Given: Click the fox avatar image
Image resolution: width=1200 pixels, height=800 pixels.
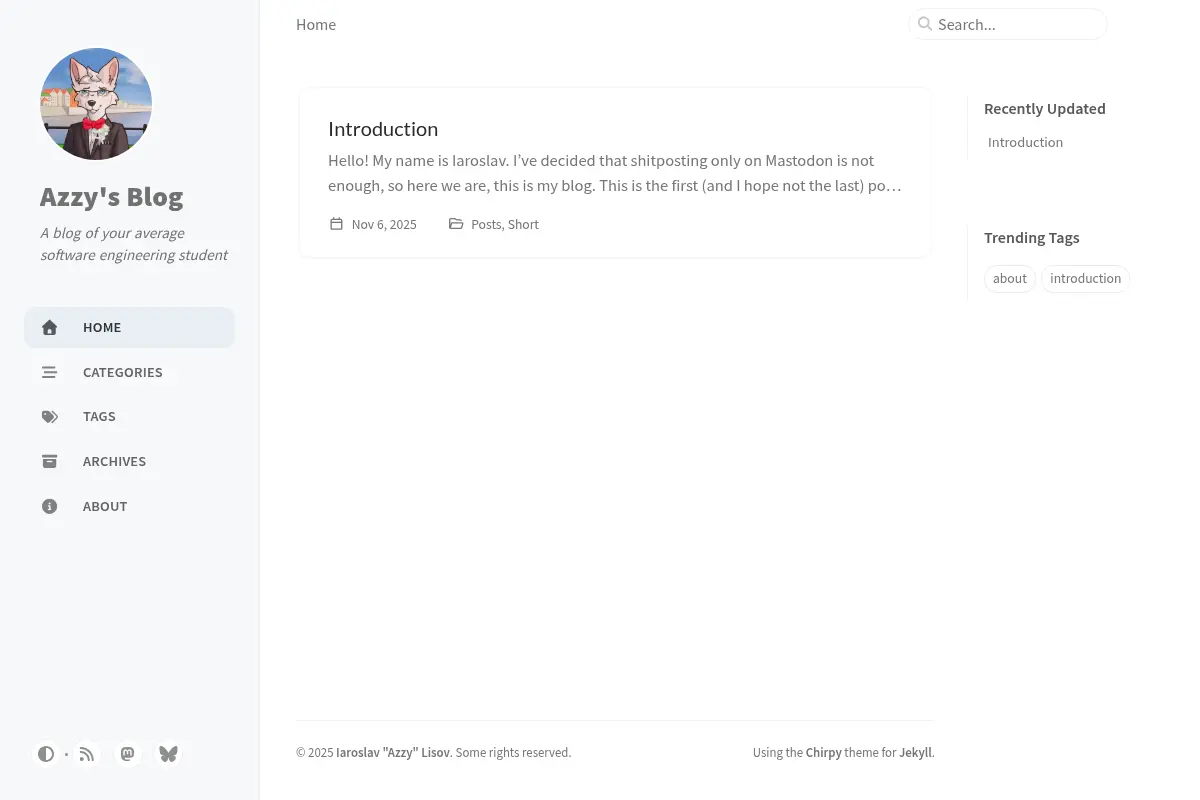Looking at the screenshot, I should (96, 104).
